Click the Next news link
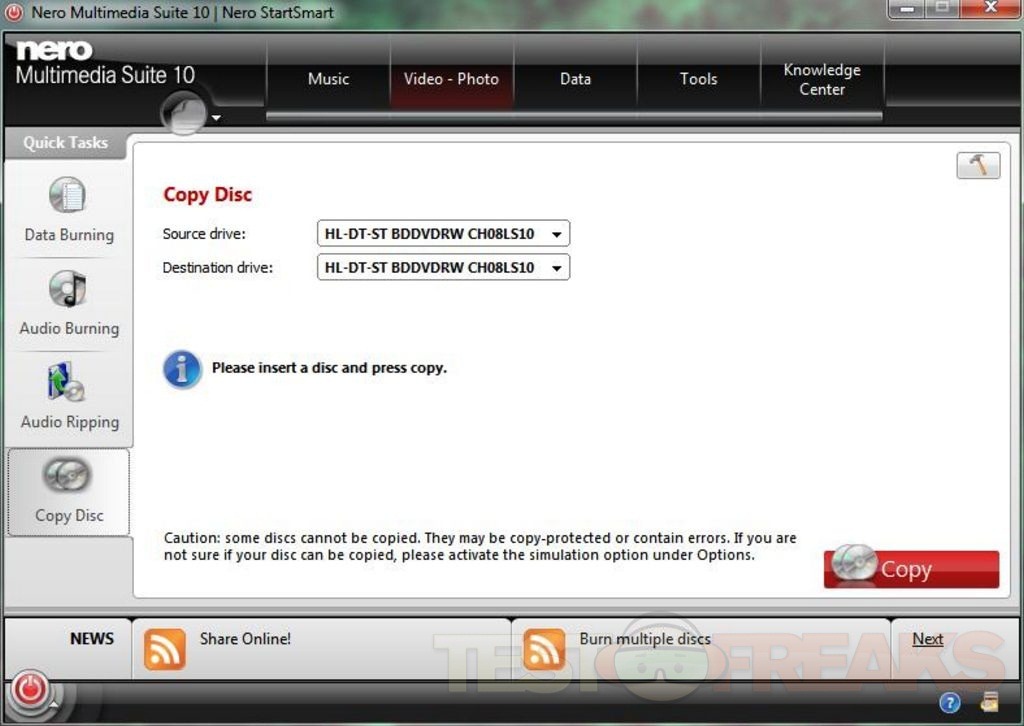1024x726 pixels. (x=927, y=639)
